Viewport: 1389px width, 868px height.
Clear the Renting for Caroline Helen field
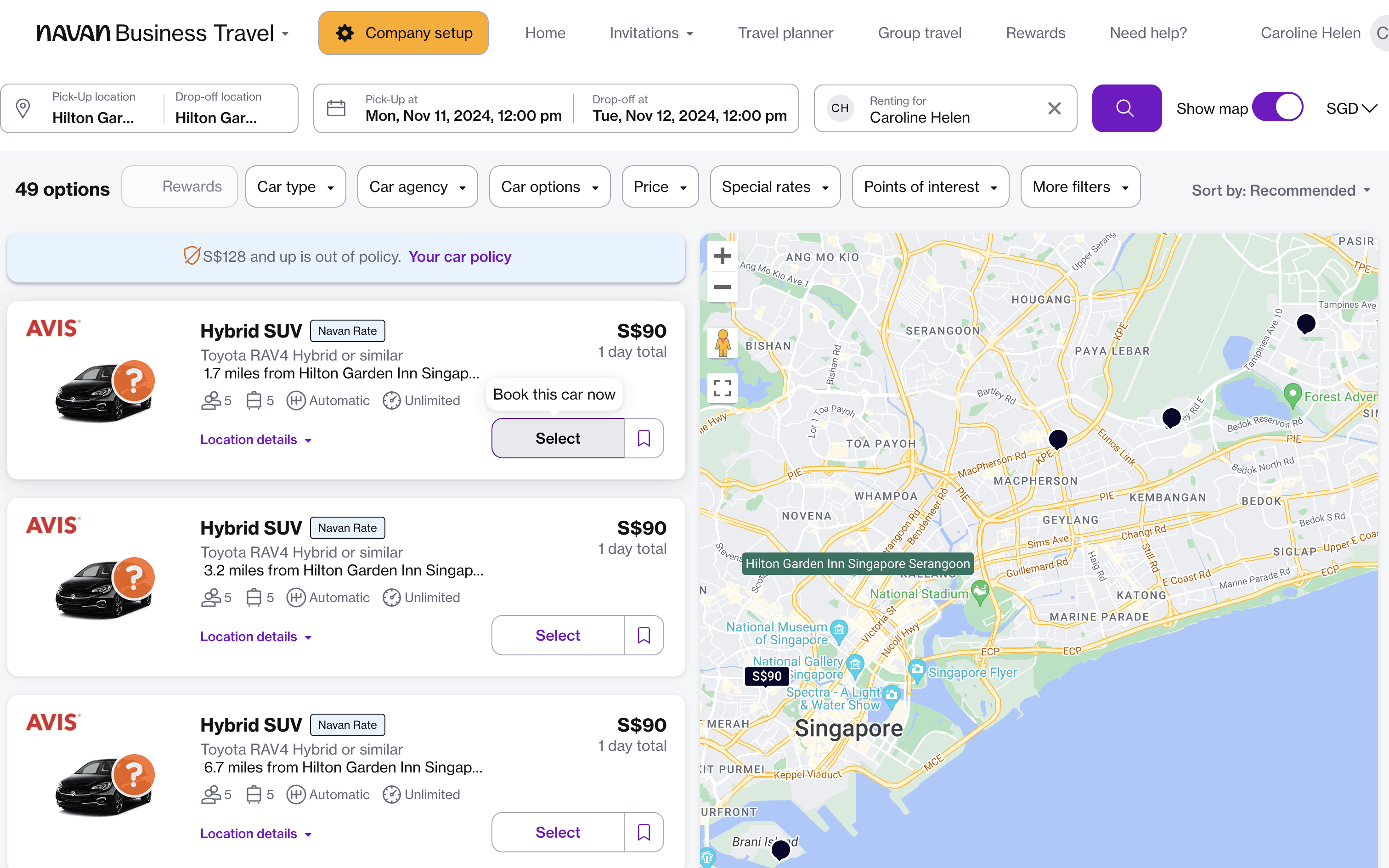(x=1054, y=108)
